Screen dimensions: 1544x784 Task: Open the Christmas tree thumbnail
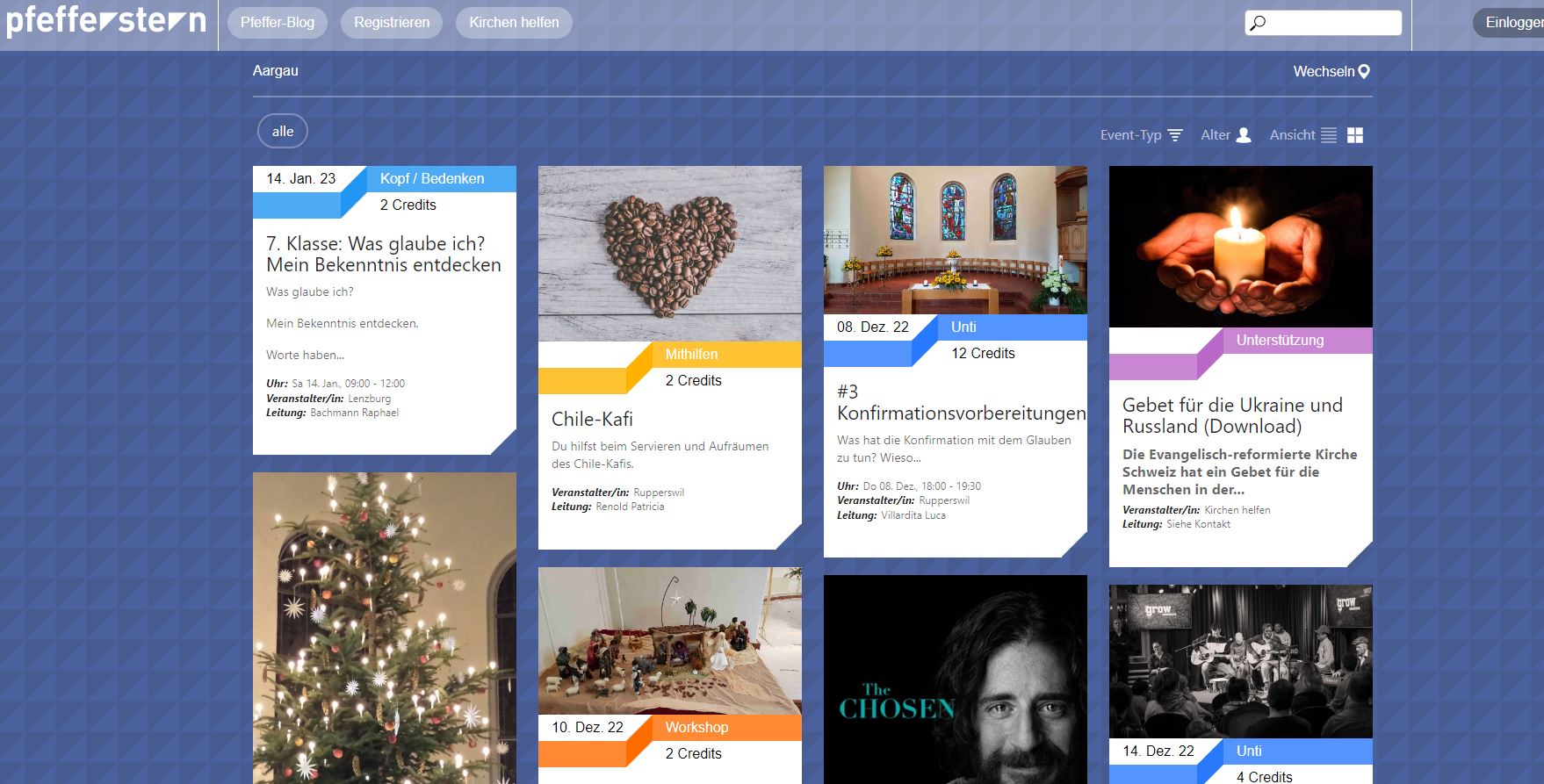point(385,629)
